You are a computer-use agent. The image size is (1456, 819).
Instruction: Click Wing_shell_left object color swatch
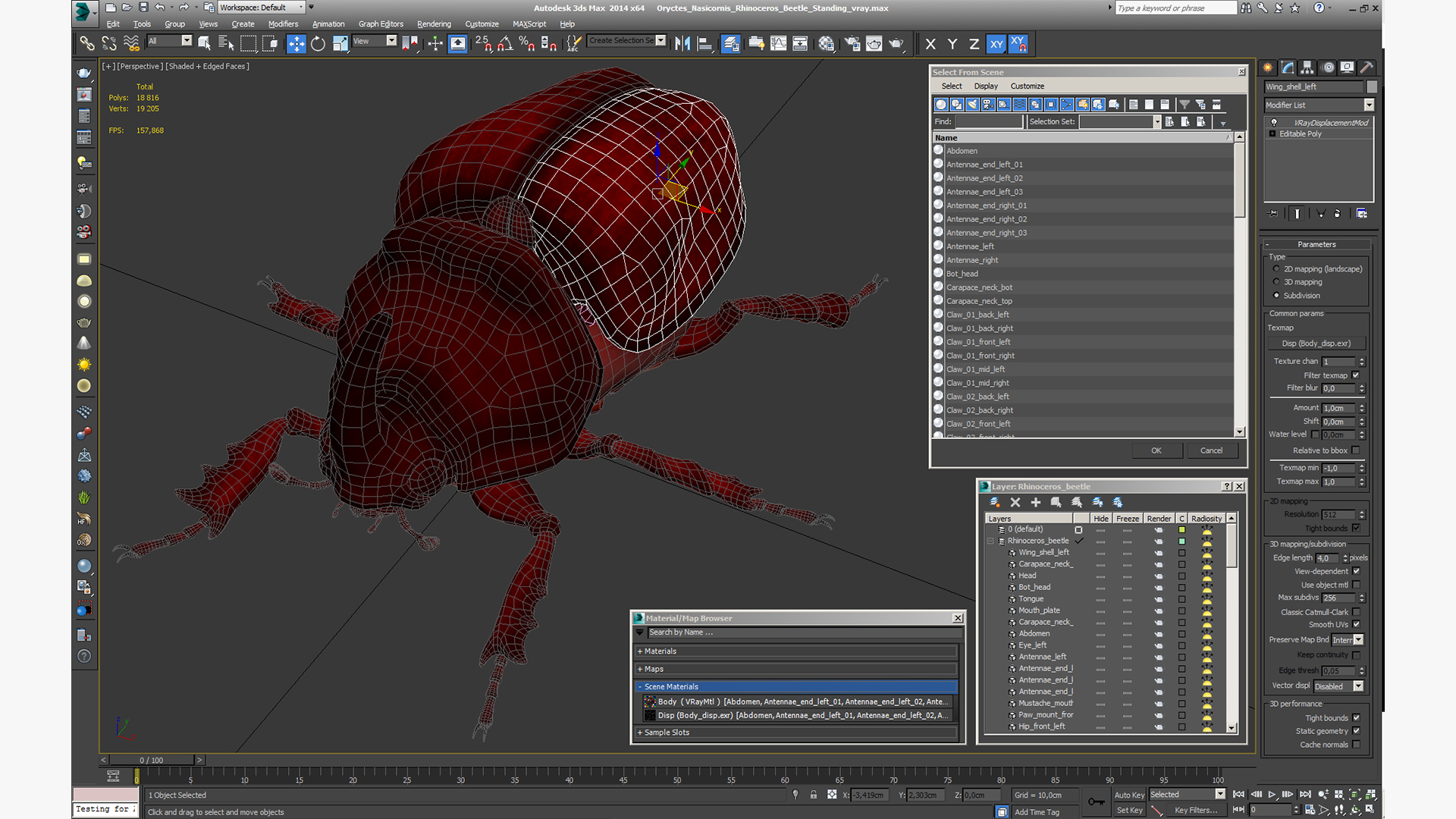[1372, 86]
